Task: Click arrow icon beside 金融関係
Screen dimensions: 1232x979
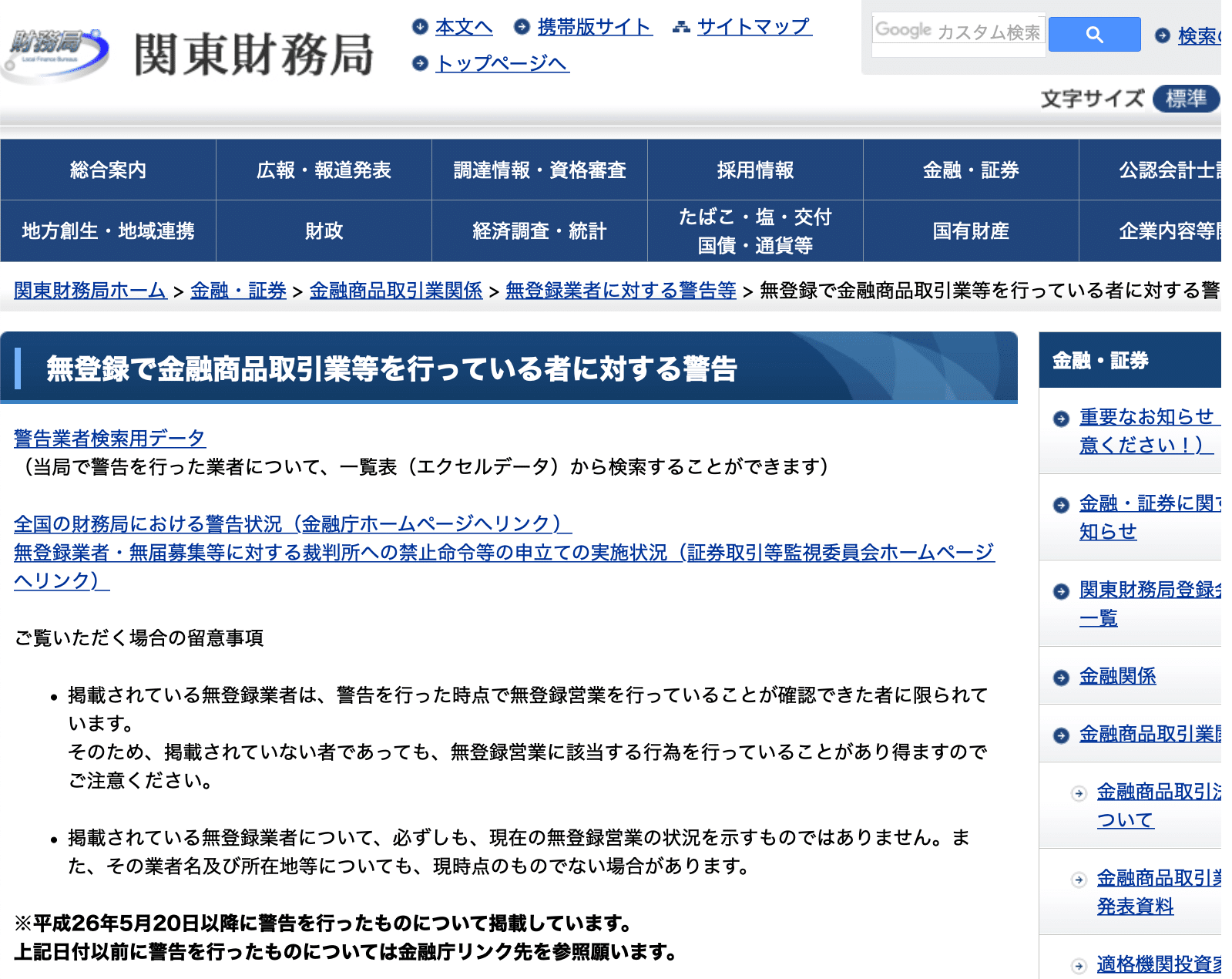Action: point(1061,678)
